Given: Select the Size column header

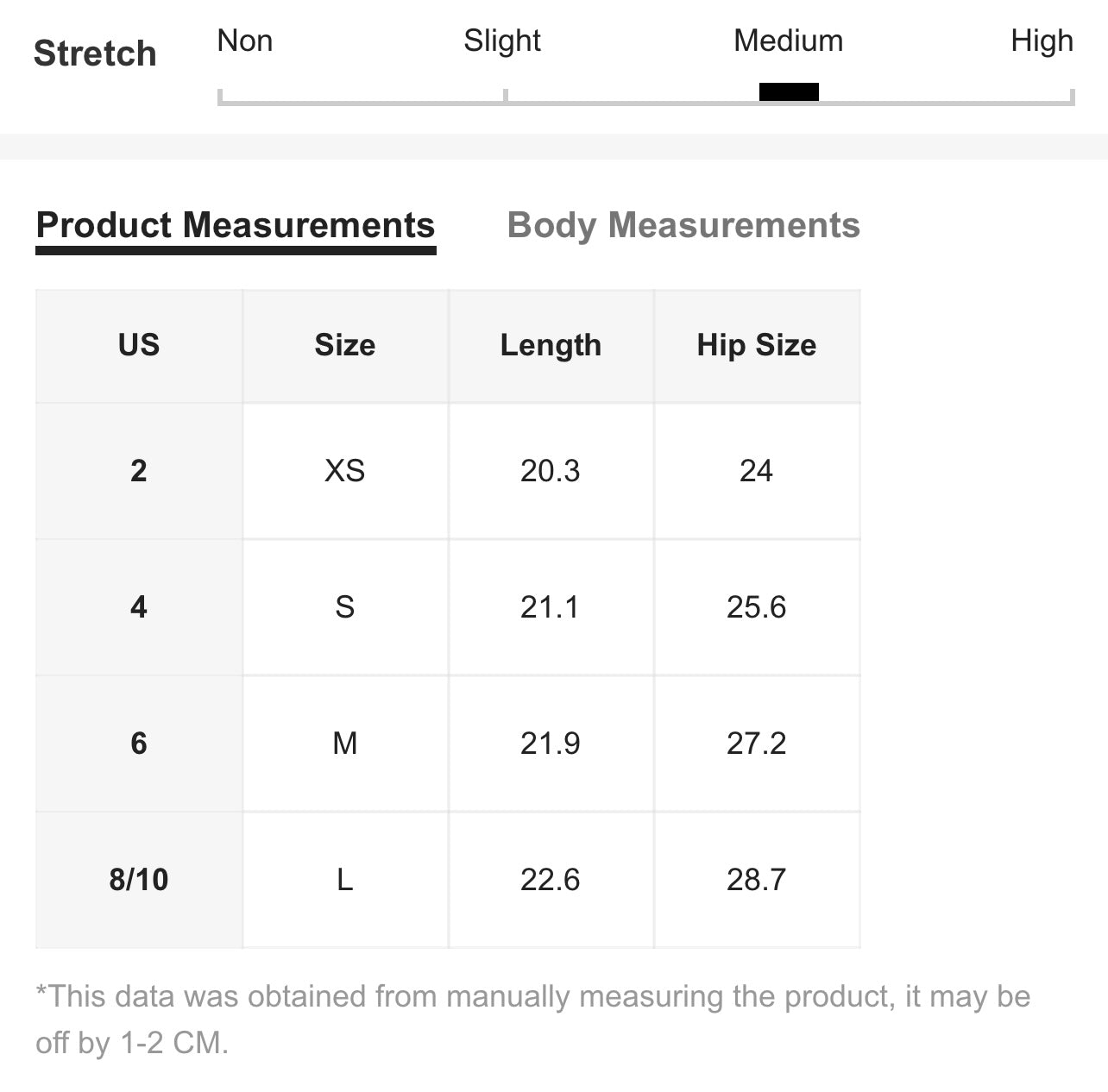Looking at the screenshot, I should click(x=345, y=346).
